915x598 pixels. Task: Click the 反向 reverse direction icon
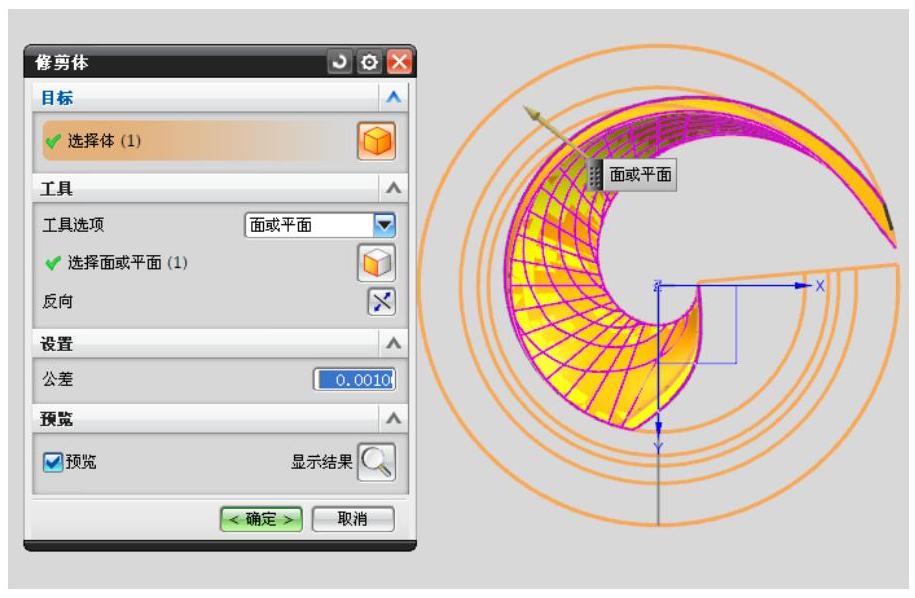pyautogui.click(x=382, y=302)
